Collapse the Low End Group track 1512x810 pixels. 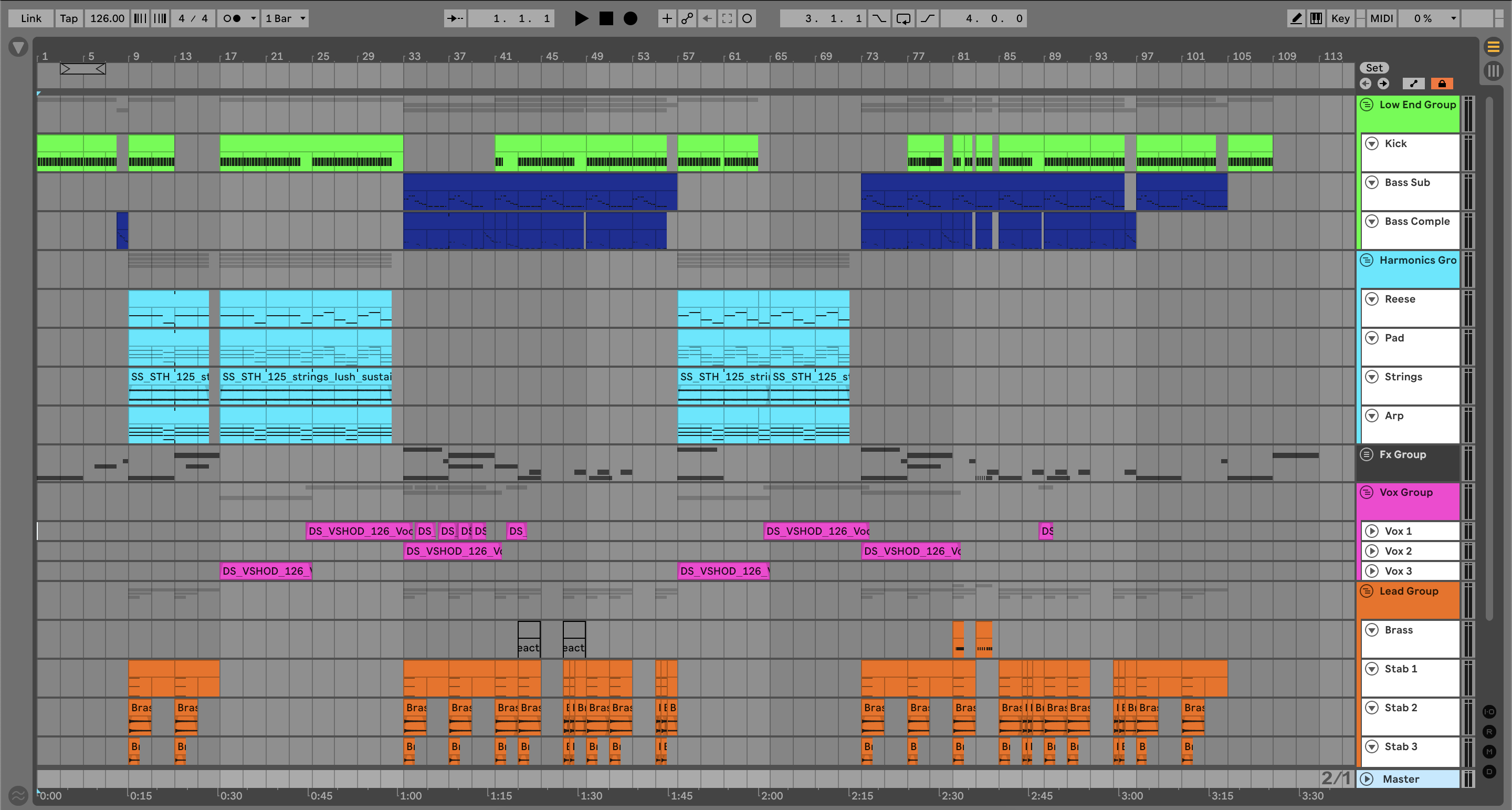coord(1367,105)
